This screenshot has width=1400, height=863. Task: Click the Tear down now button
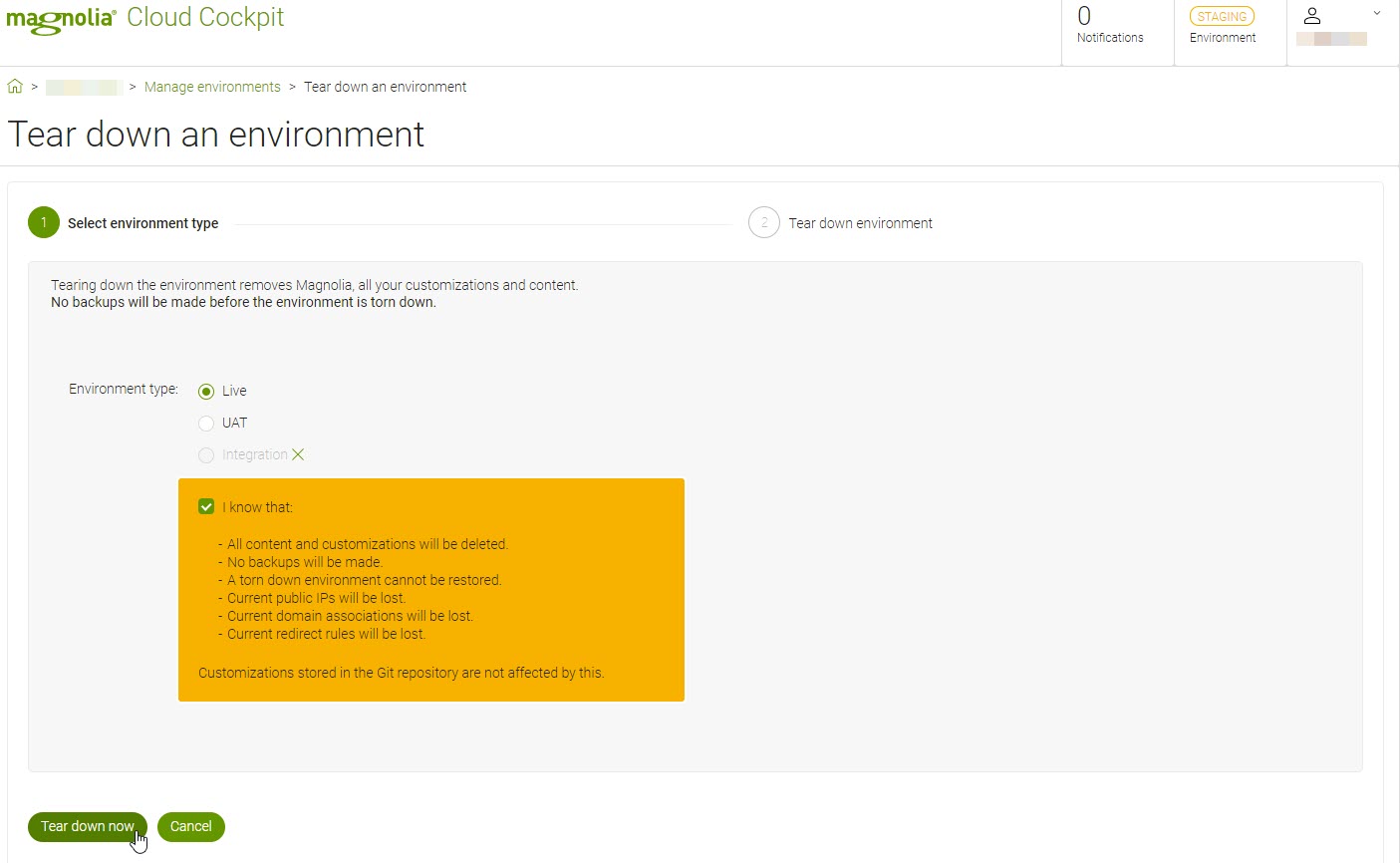point(88,827)
